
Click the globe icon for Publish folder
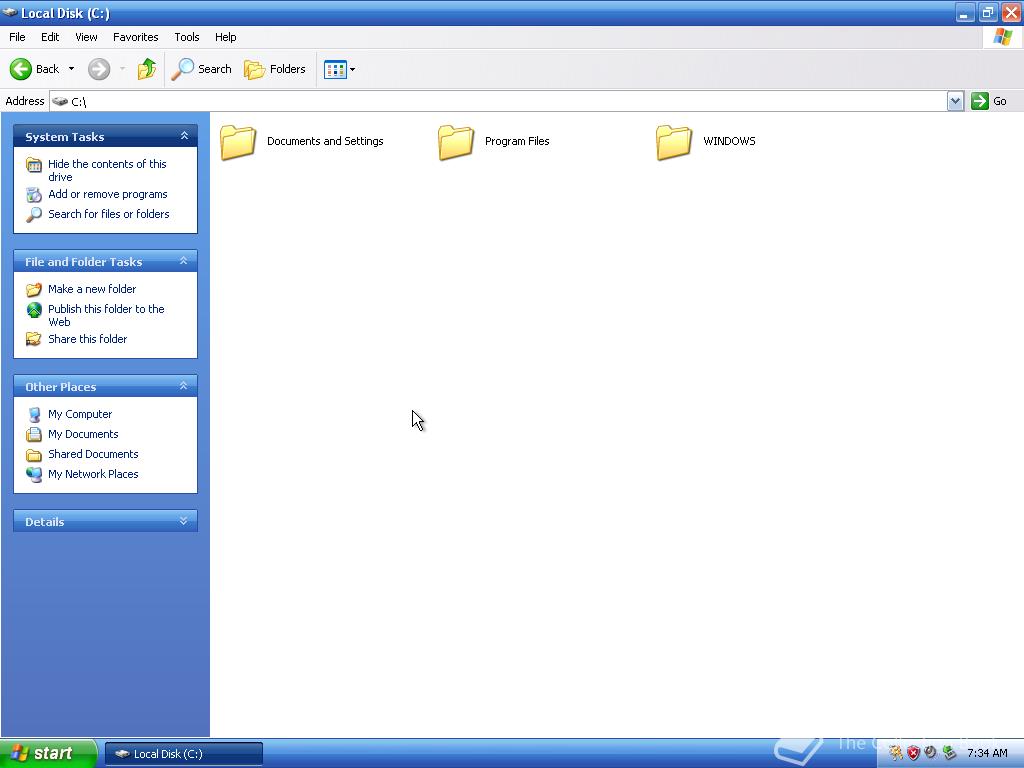pos(34,310)
